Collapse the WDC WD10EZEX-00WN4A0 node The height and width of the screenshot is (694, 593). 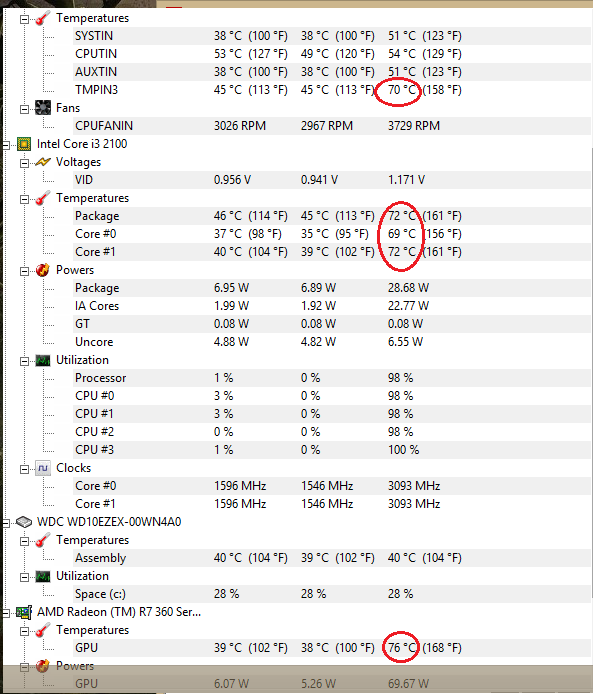tap(6, 523)
